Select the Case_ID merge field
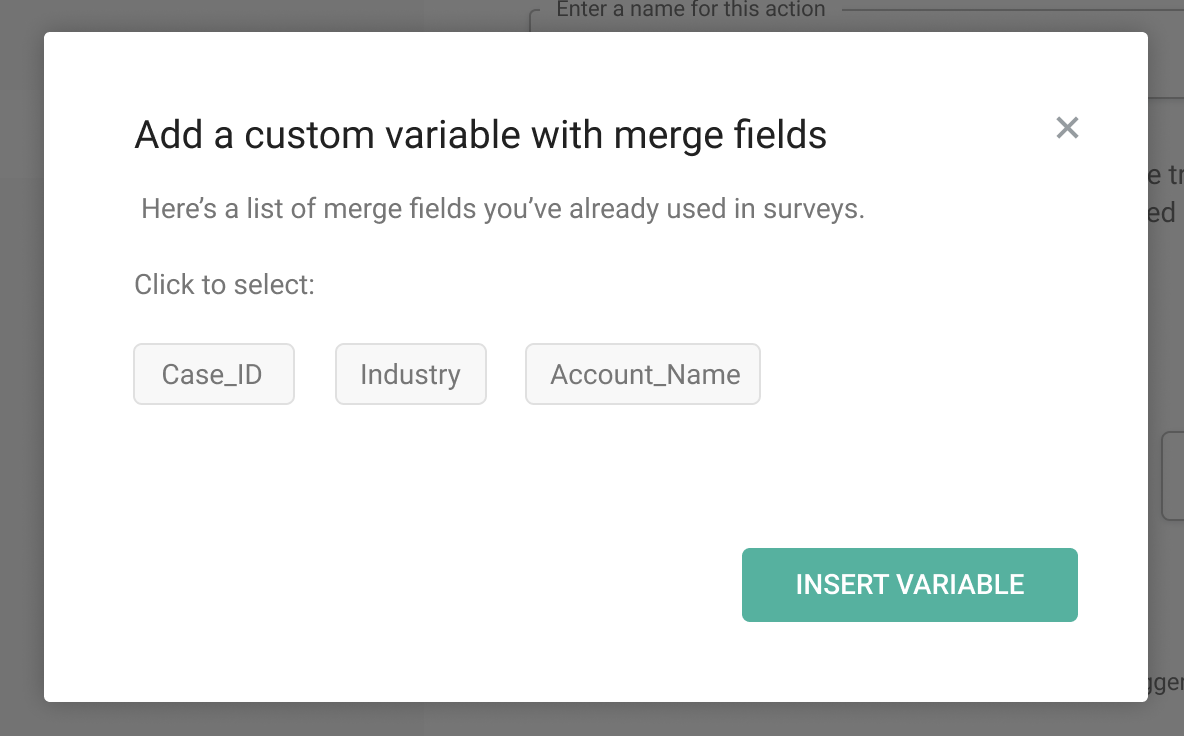 point(213,374)
